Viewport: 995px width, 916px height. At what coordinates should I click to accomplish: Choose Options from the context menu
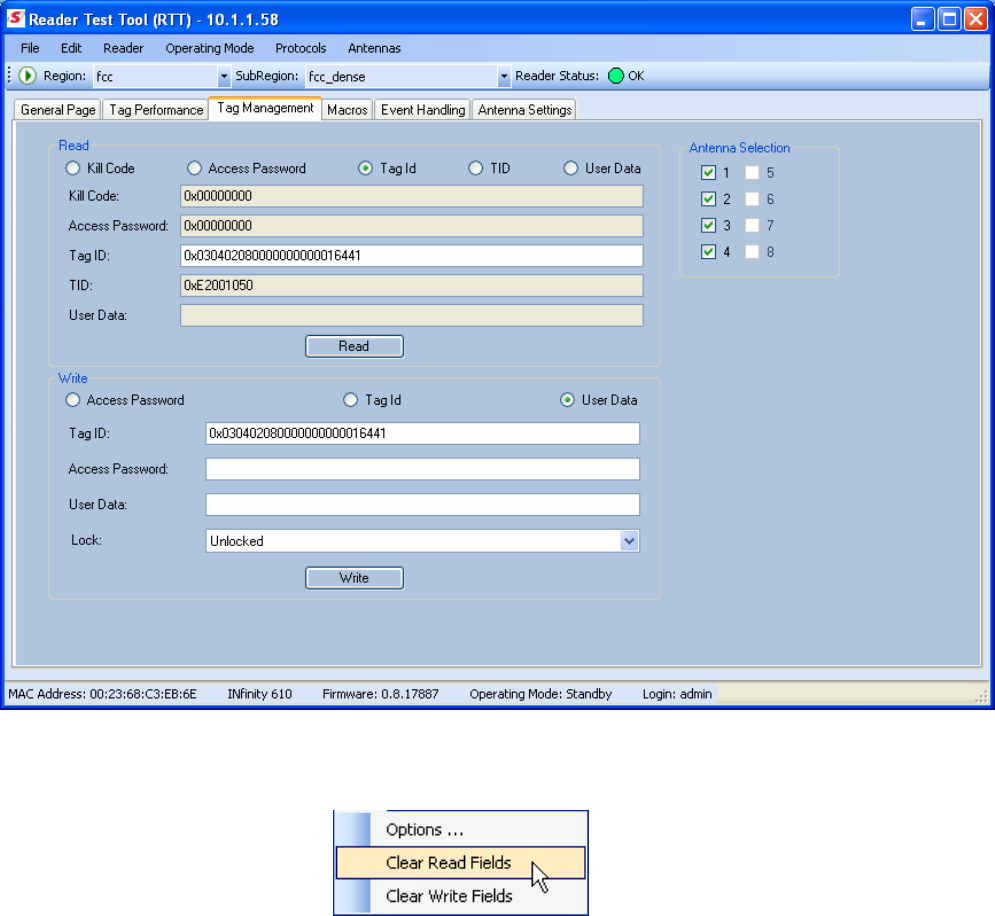pos(424,830)
